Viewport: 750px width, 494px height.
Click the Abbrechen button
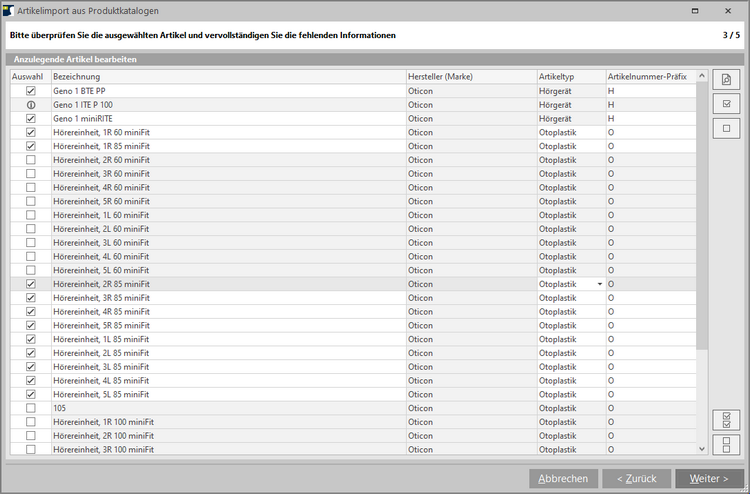point(563,479)
